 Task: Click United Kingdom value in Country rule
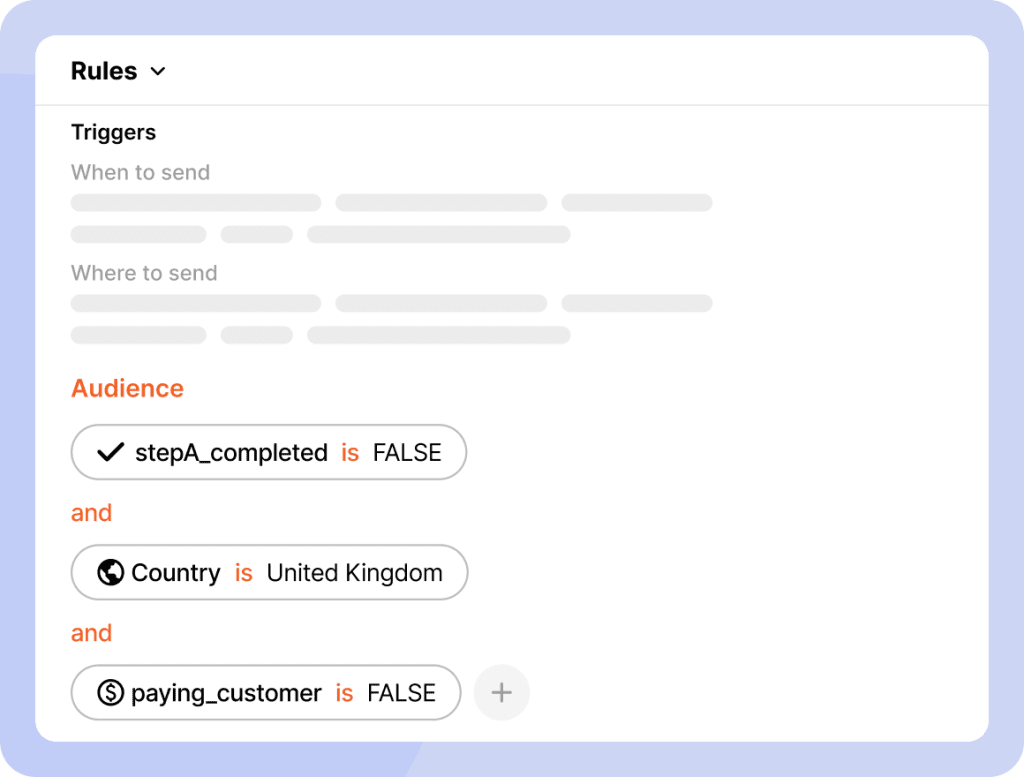point(355,573)
